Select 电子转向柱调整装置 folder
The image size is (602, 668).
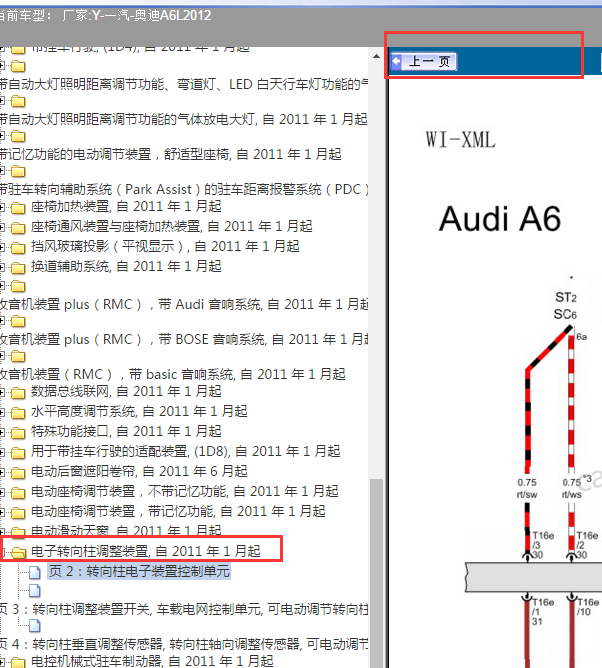click(146, 552)
